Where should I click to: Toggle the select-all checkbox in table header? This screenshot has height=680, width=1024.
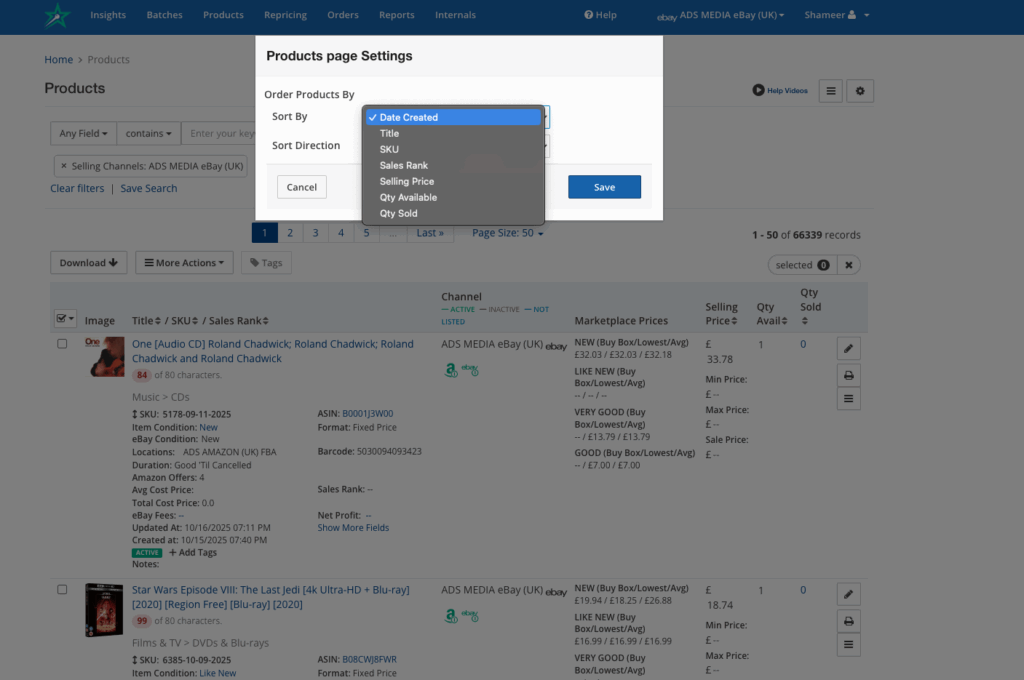(62, 319)
